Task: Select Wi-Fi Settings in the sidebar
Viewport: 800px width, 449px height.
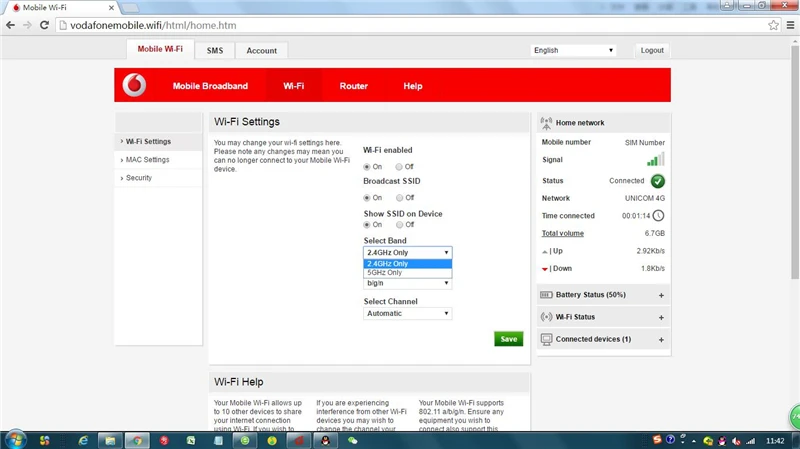Action: (159, 141)
